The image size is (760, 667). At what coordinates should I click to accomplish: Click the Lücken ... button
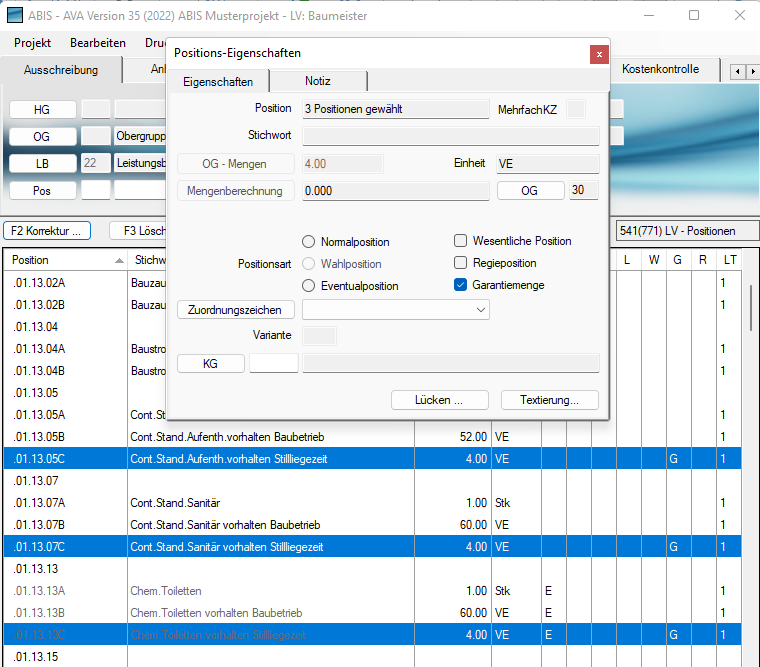tap(439, 400)
